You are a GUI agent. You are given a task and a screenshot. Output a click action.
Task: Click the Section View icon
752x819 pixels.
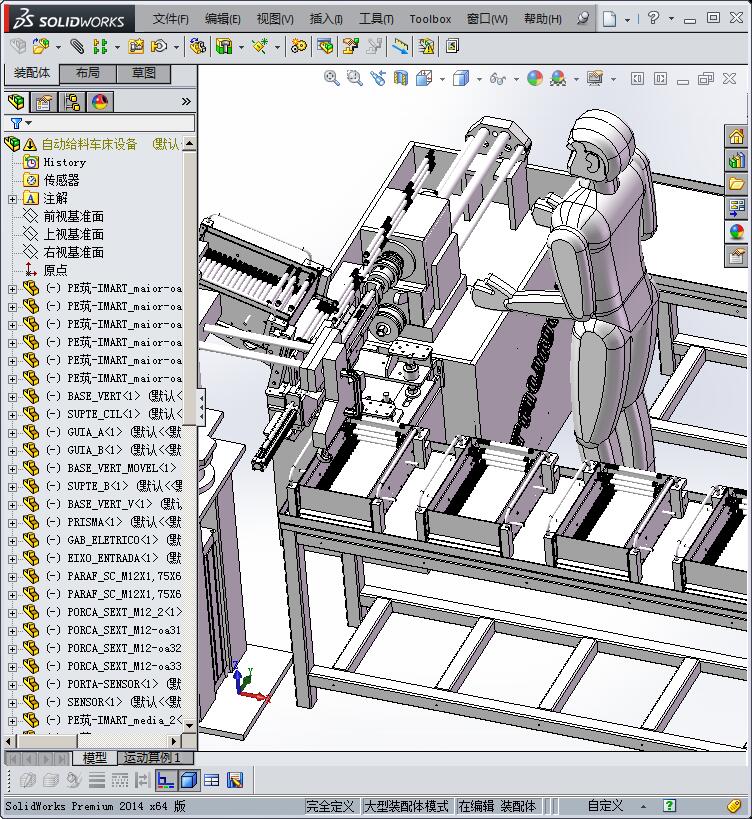tap(401, 78)
